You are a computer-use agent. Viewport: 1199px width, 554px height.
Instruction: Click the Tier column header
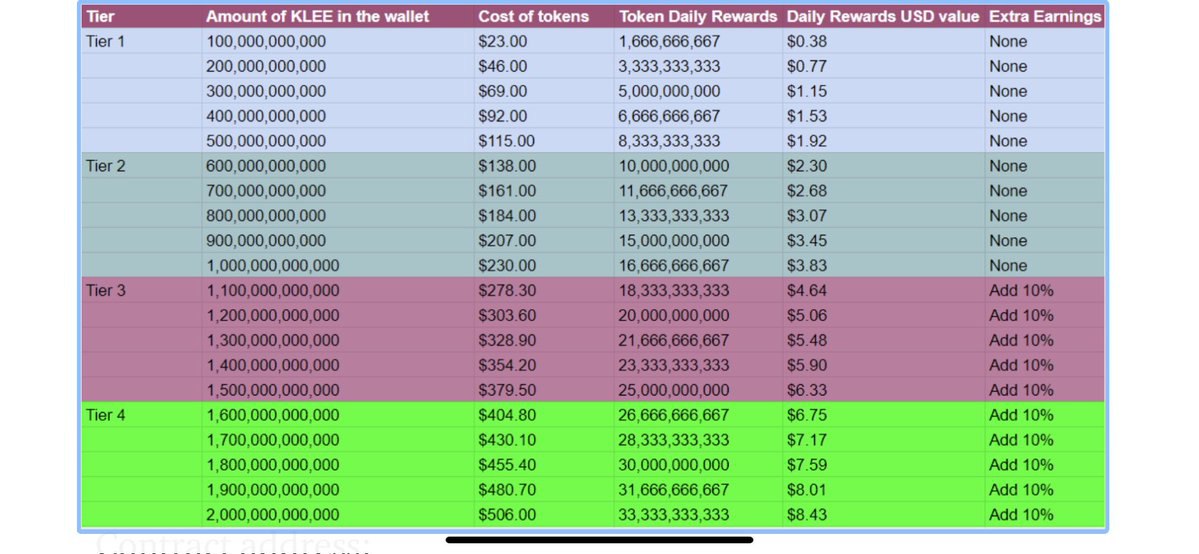(x=100, y=17)
